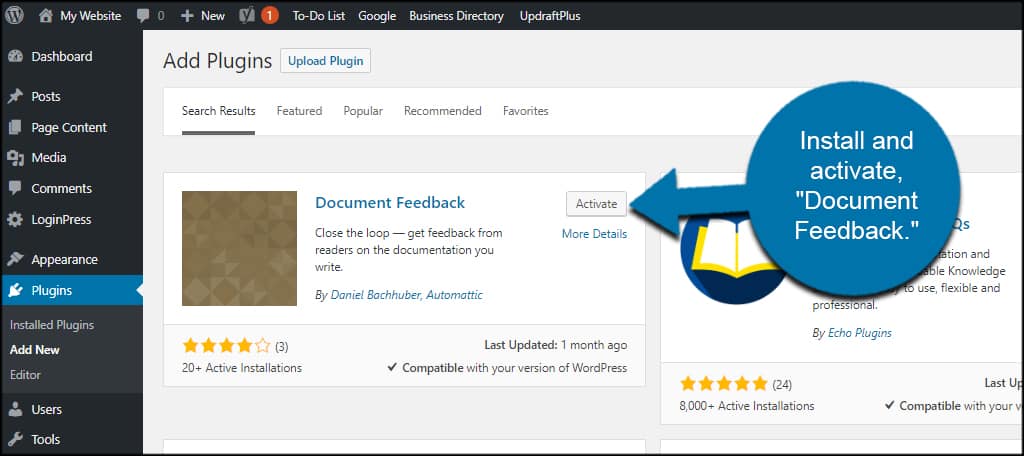1024x456 pixels.
Task: Switch to the Recommended tab
Action: 443,111
